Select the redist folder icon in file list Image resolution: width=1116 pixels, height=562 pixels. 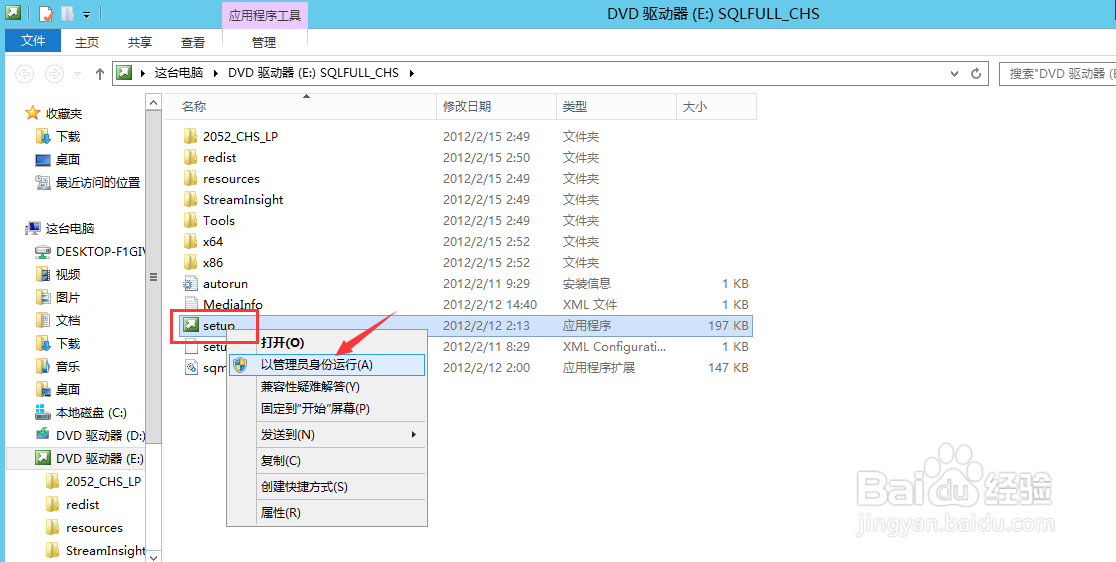[190, 157]
